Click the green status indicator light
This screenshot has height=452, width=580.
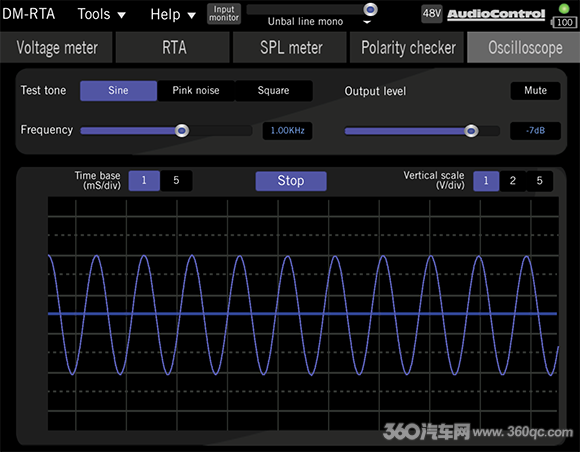(564, 8)
